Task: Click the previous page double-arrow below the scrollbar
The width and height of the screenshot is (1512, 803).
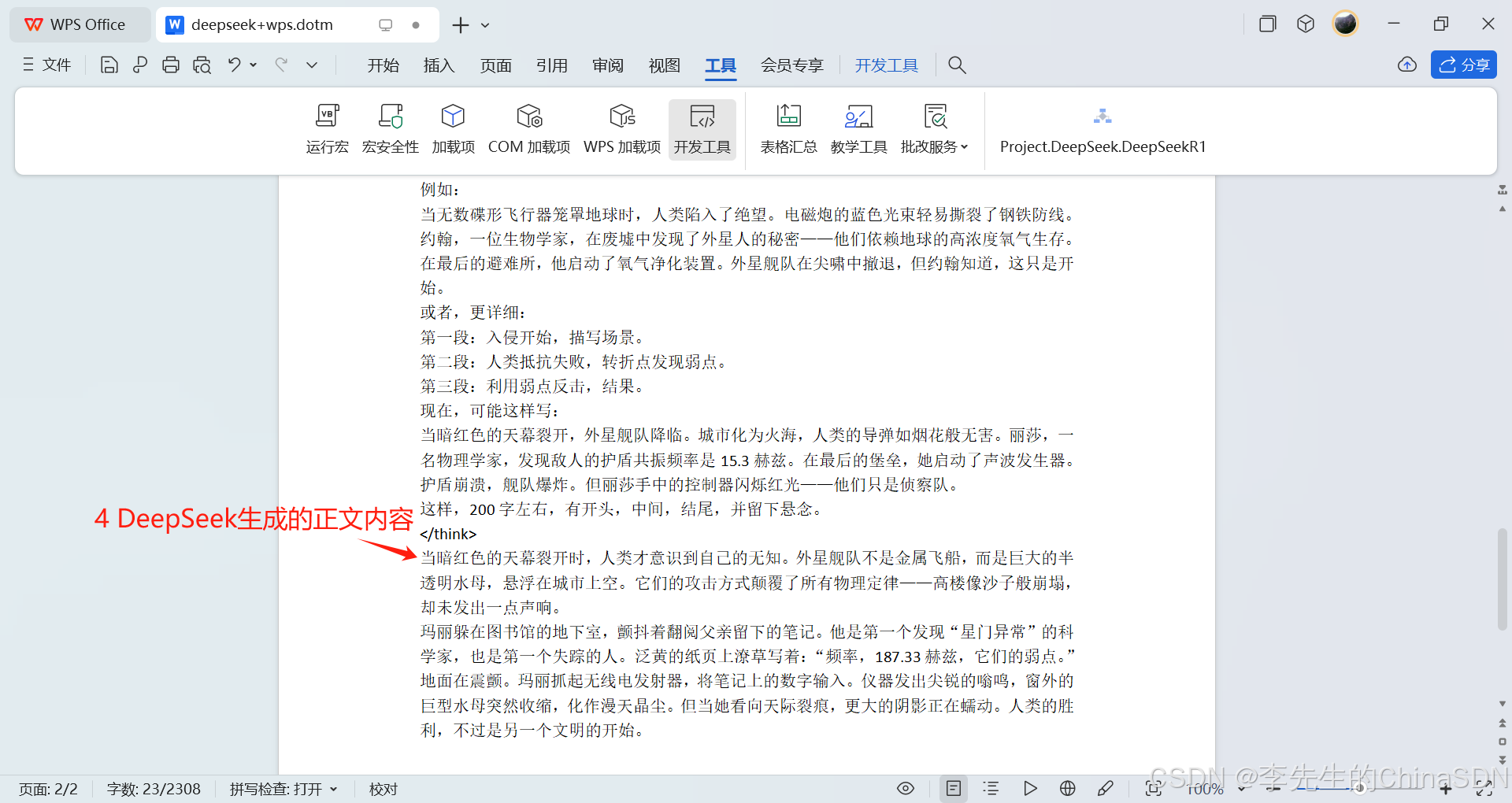Action: [x=1503, y=723]
